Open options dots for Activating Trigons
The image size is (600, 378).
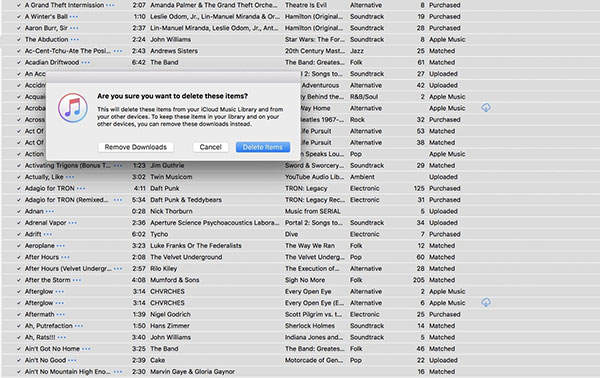pyautogui.click(x=118, y=166)
